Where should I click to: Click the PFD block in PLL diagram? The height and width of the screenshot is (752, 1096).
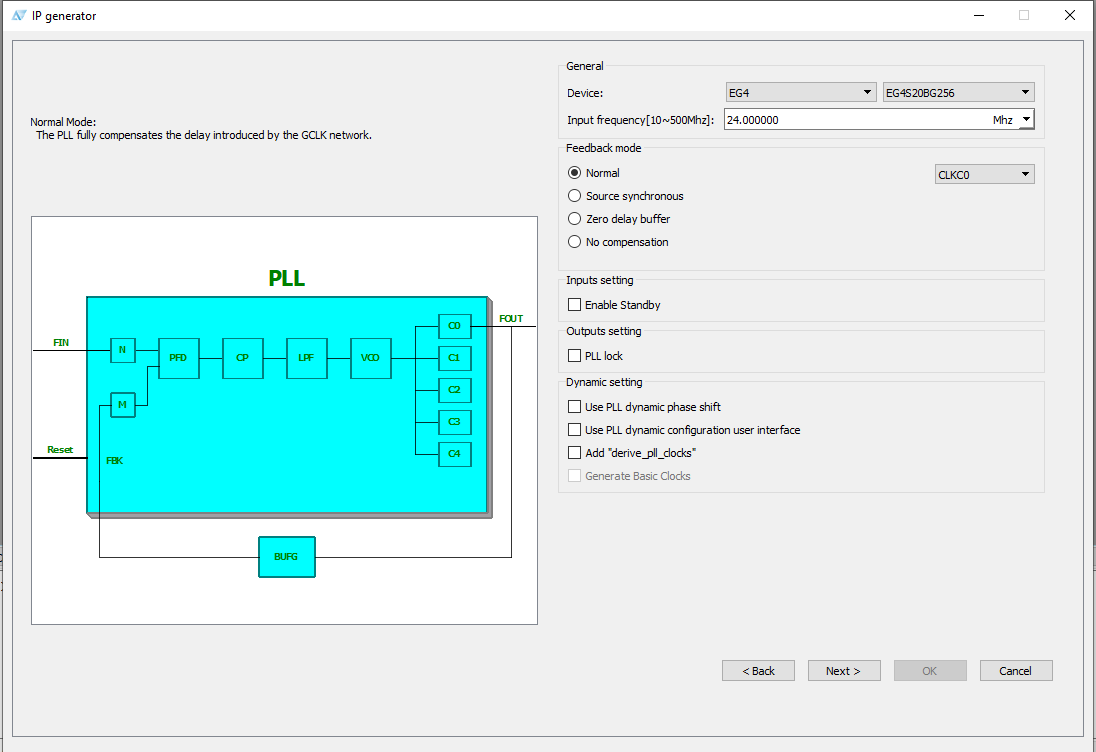pos(179,358)
